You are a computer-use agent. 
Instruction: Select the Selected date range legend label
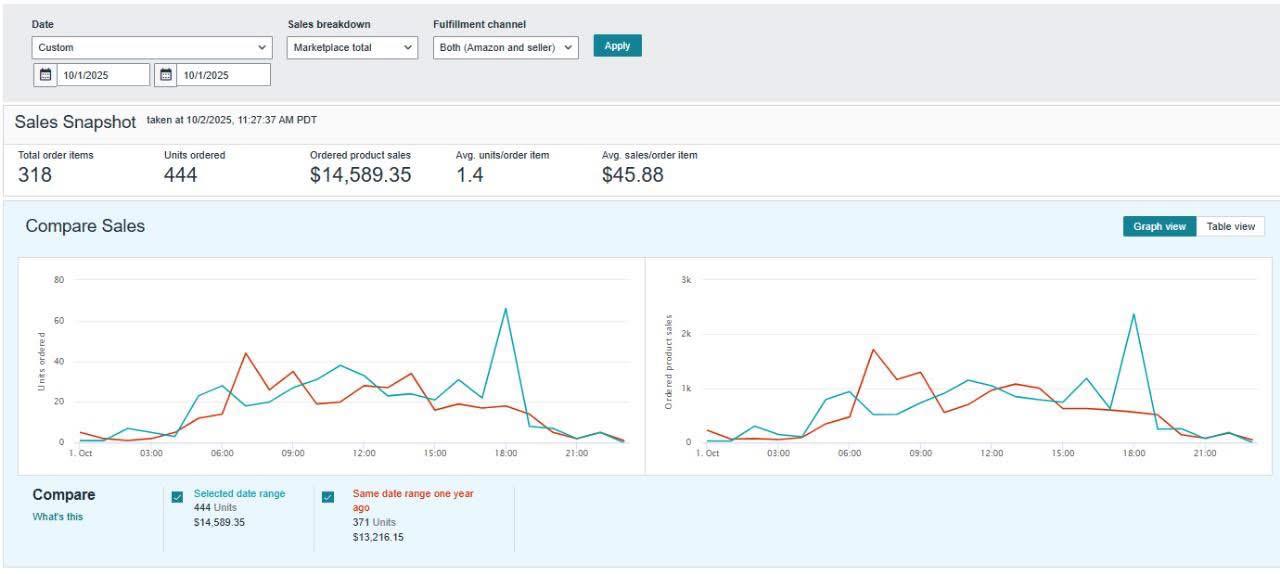(239, 494)
